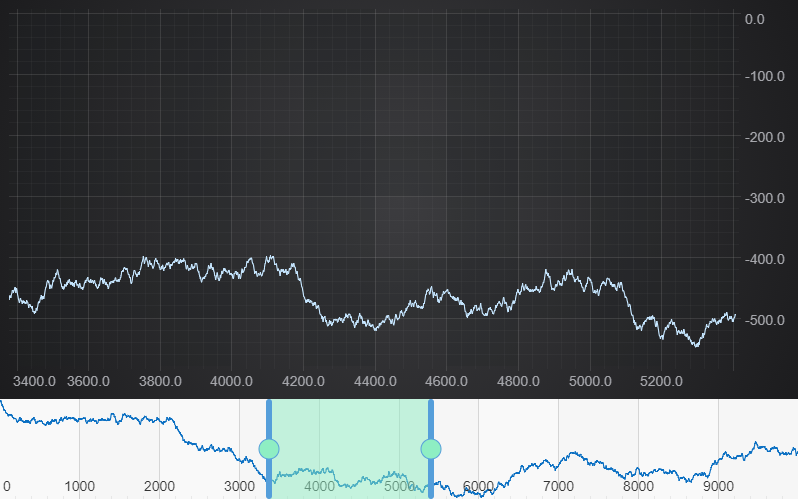Click the 9000 label on overview axis
The image size is (798, 500).
(x=719, y=487)
